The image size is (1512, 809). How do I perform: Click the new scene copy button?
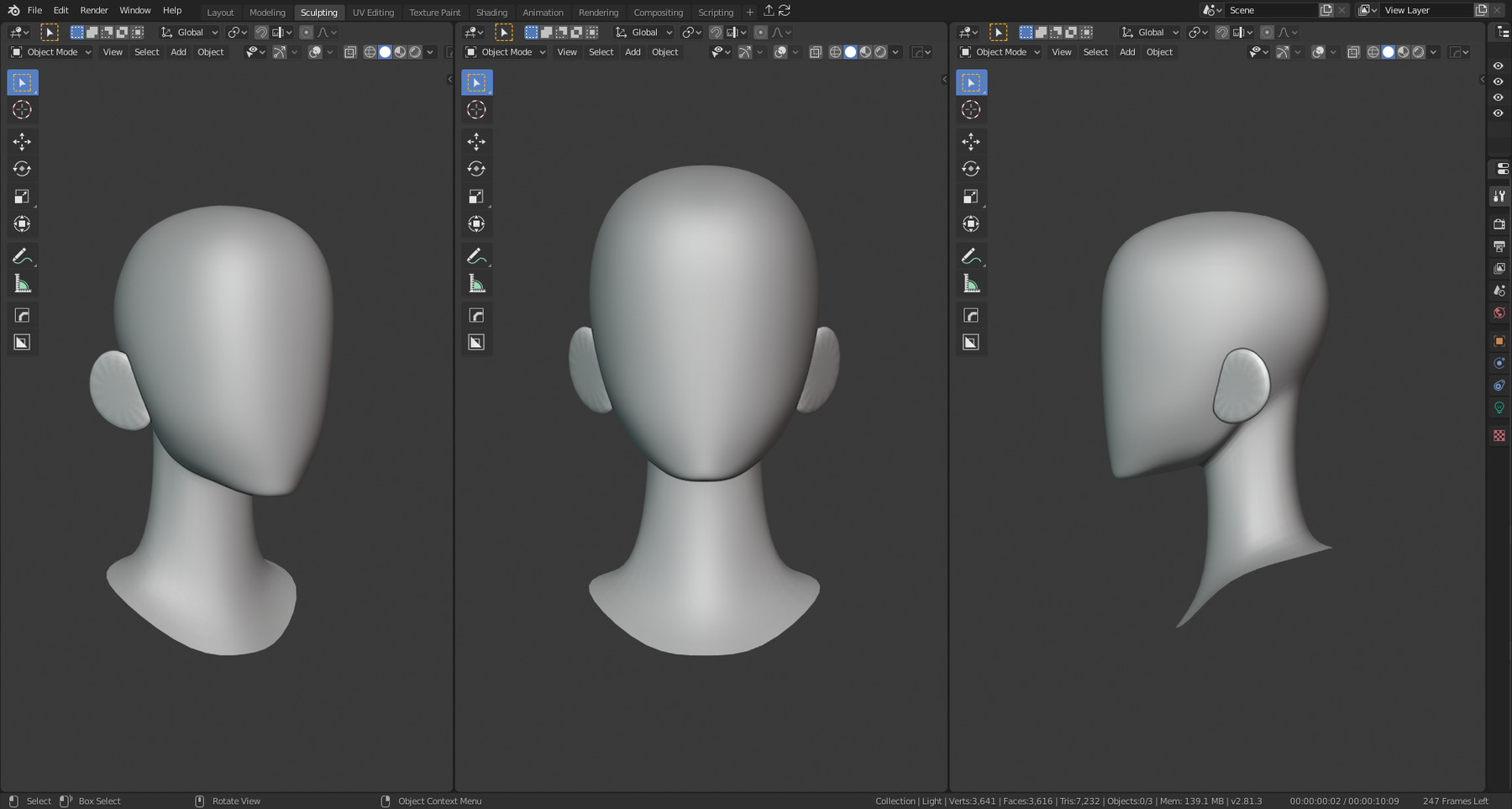(1326, 10)
